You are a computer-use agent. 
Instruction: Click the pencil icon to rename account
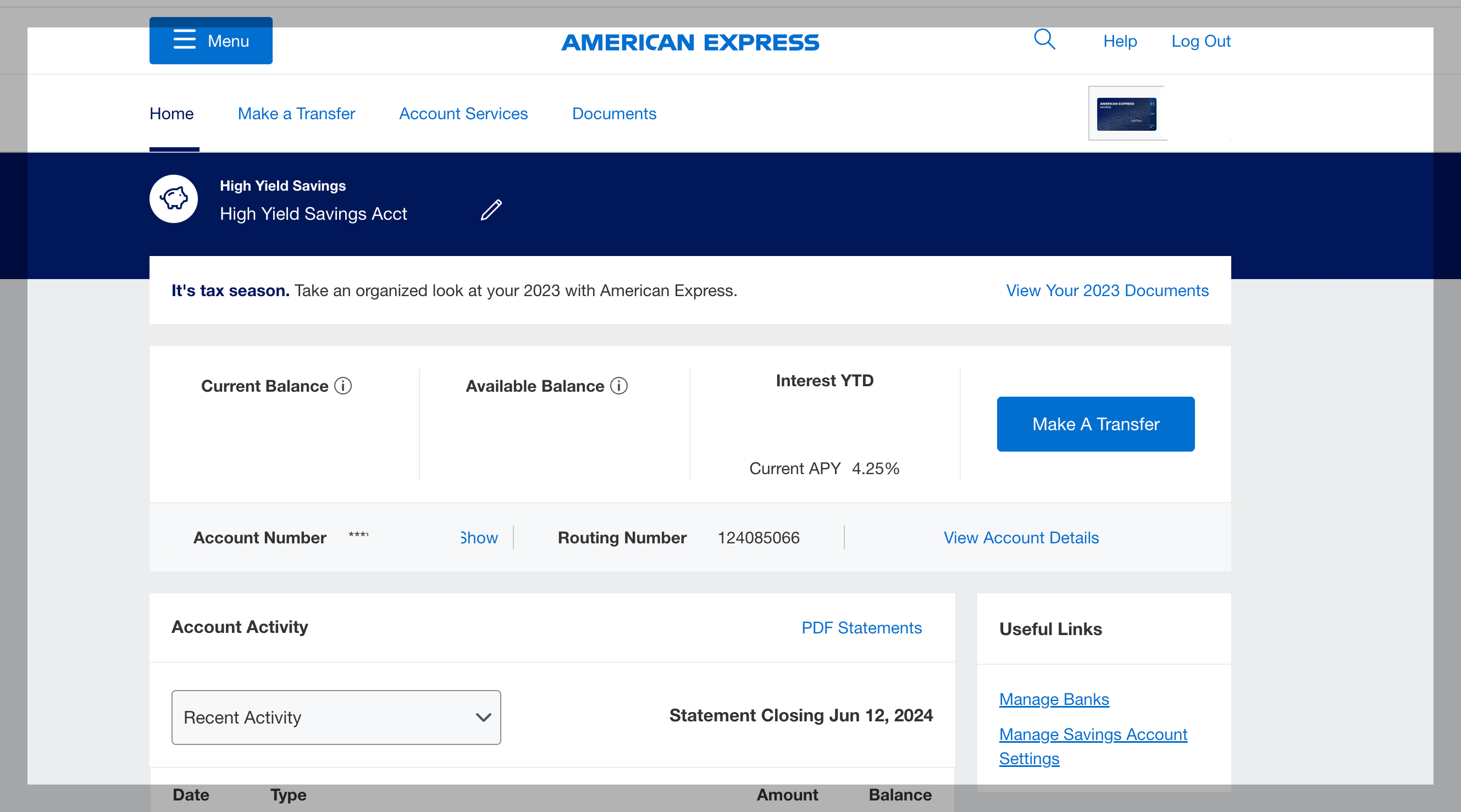(491, 210)
